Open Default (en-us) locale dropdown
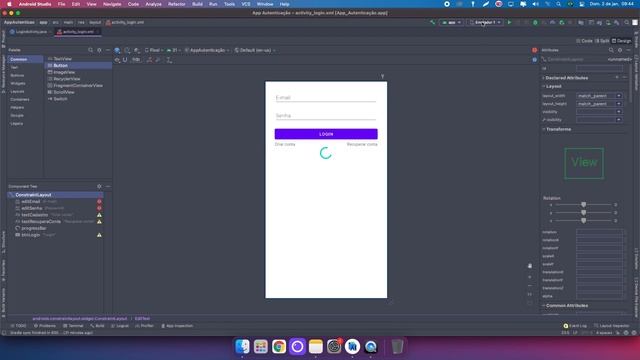This screenshot has height=360, width=640. pyautogui.click(x=254, y=50)
